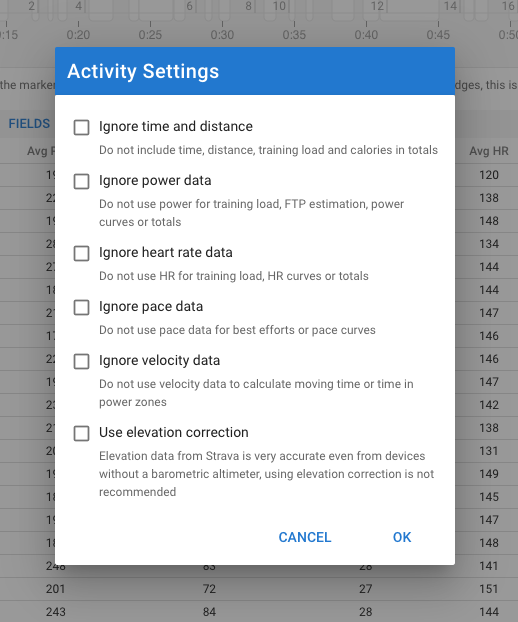This screenshot has width=518, height=622.
Task: Toggle the Ignore heart rate data checkbox
Action: tap(81, 253)
